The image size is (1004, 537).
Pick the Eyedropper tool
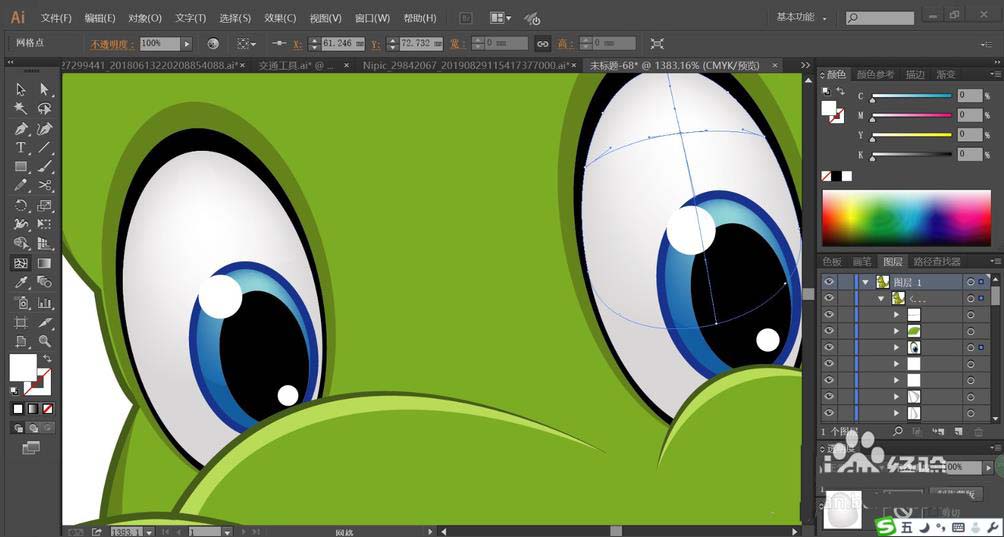[x=20, y=282]
